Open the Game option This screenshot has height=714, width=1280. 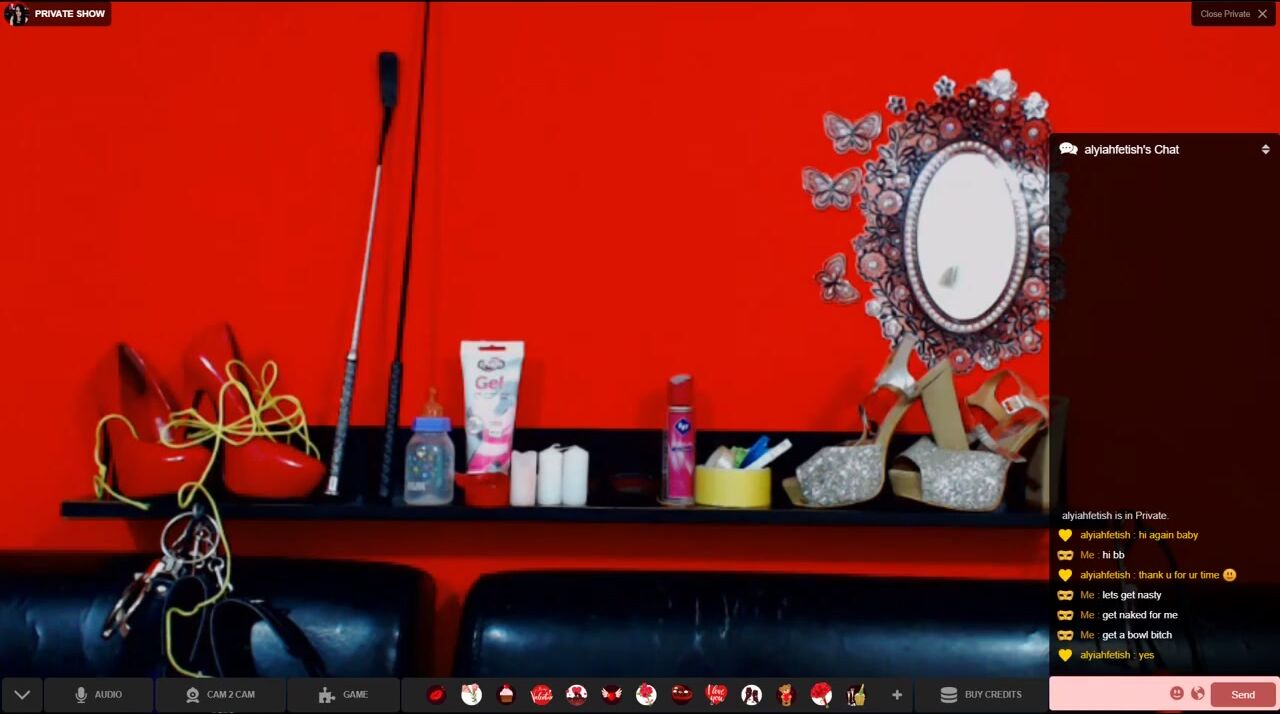coord(343,695)
